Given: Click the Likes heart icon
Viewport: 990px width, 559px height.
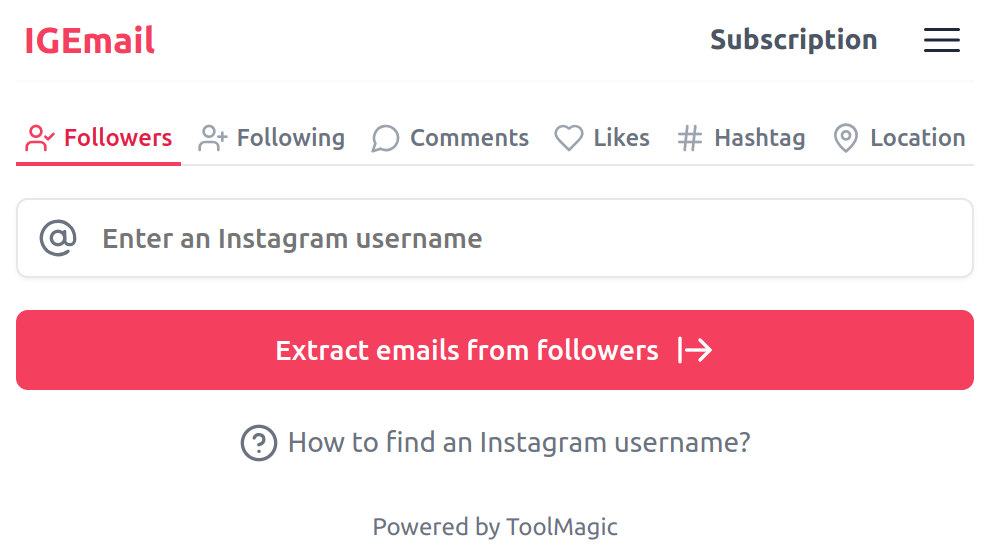Looking at the screenshot, I should [569, 138].
